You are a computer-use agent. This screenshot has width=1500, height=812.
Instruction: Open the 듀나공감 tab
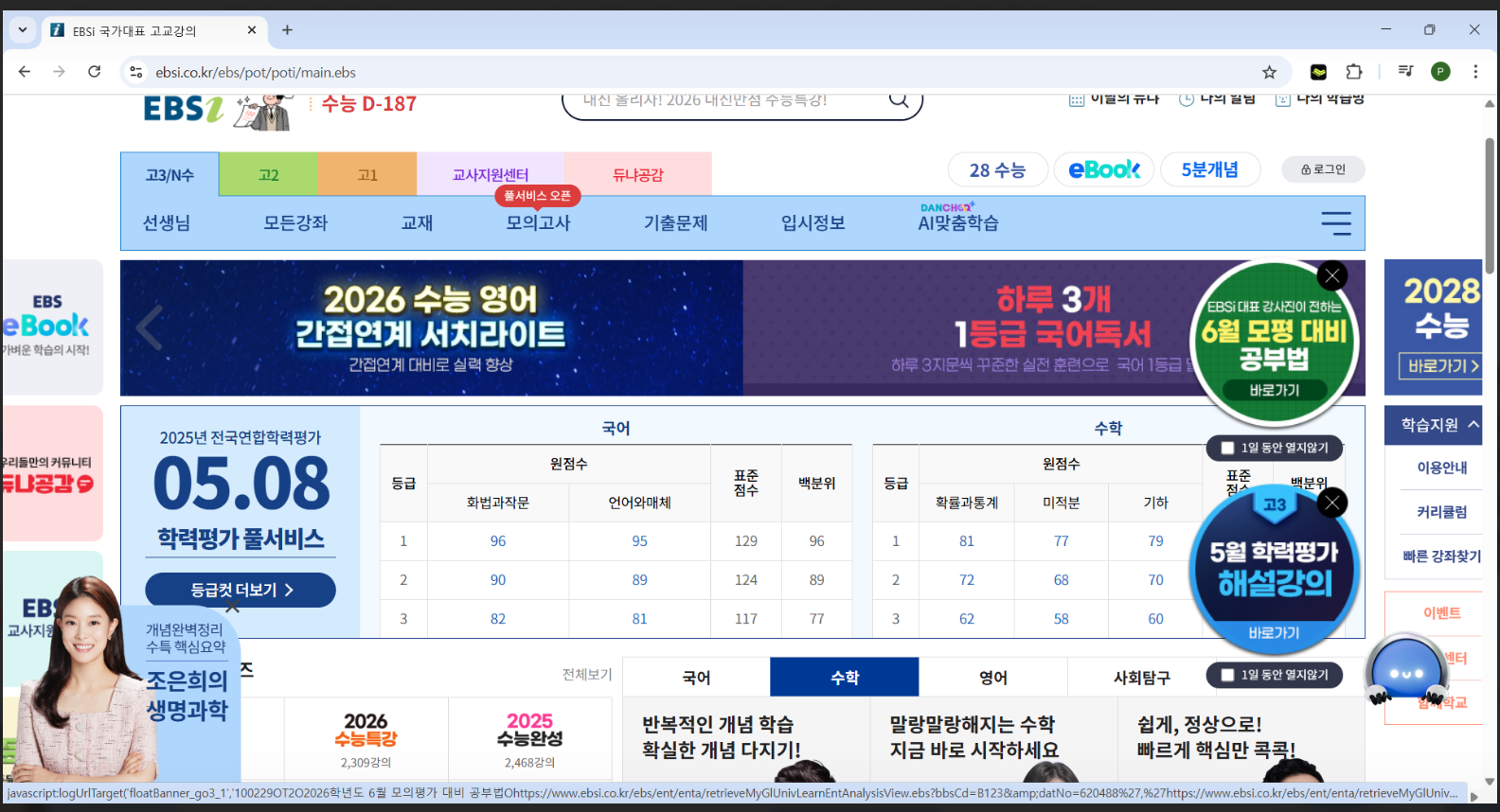638,174
